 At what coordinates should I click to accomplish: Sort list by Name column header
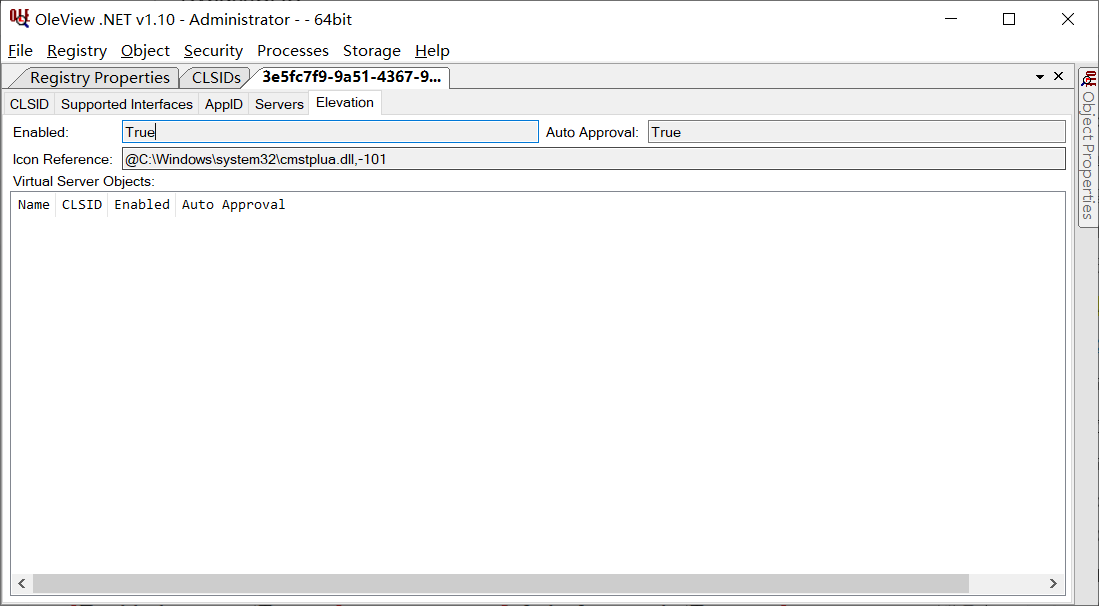pos(34,205)
